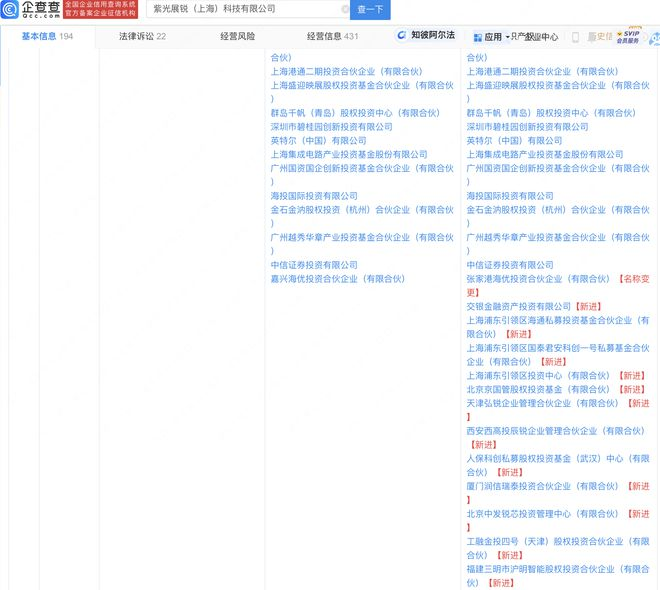Open 上海浦东引领区海通私募投资基金 link
This screenshot has width=660, height=590.
click(x=558, y=327)
